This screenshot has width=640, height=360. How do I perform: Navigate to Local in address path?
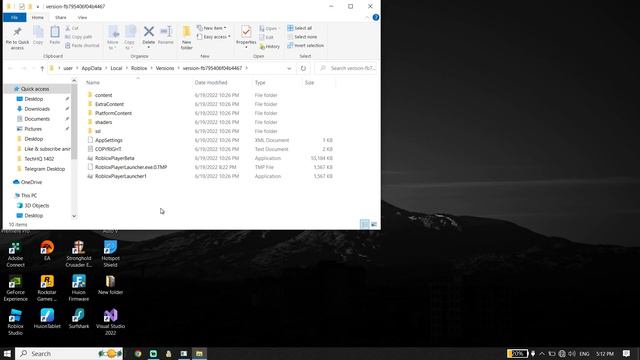116,68
